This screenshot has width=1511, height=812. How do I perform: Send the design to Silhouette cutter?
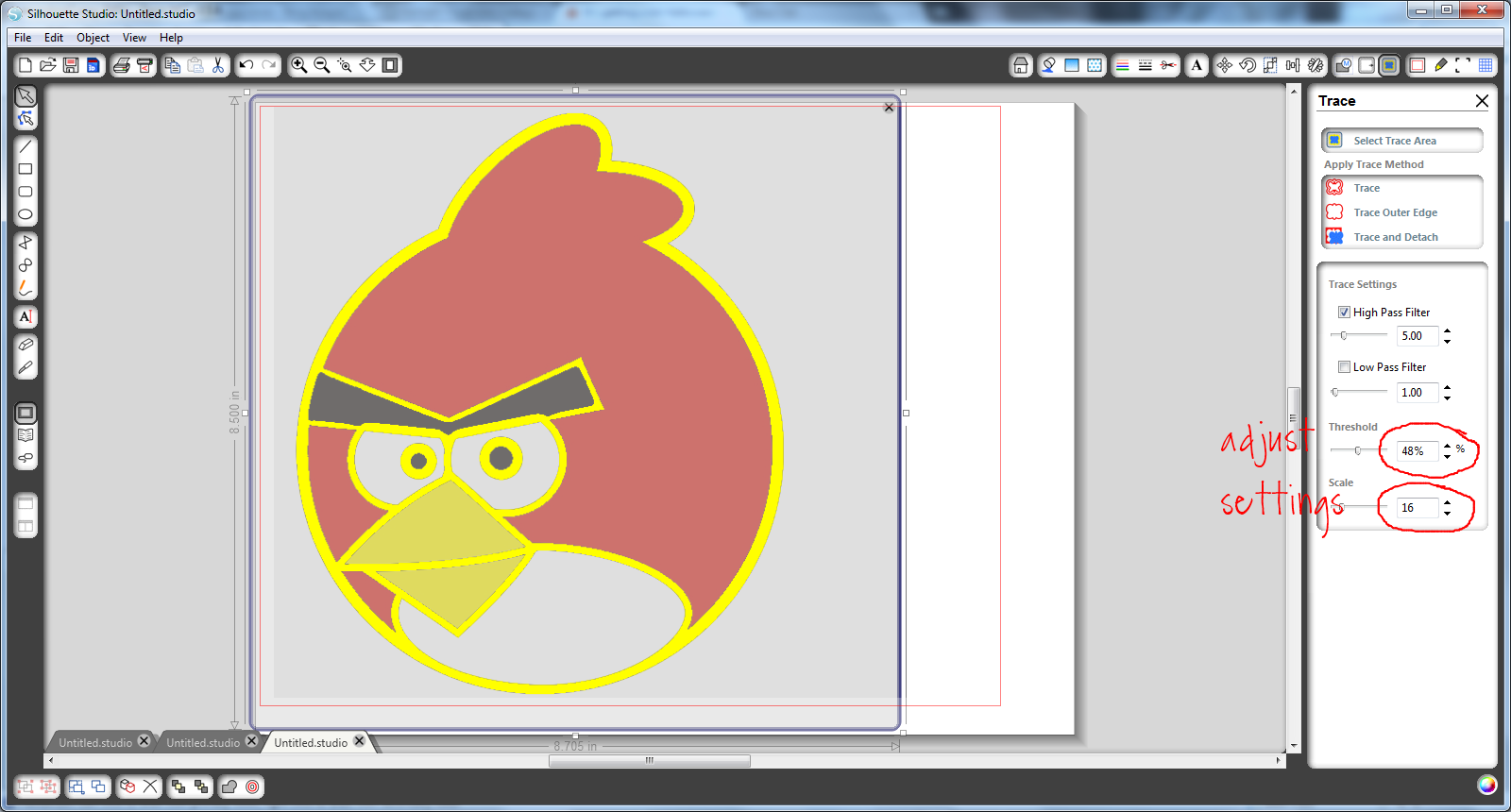point(144,65)
